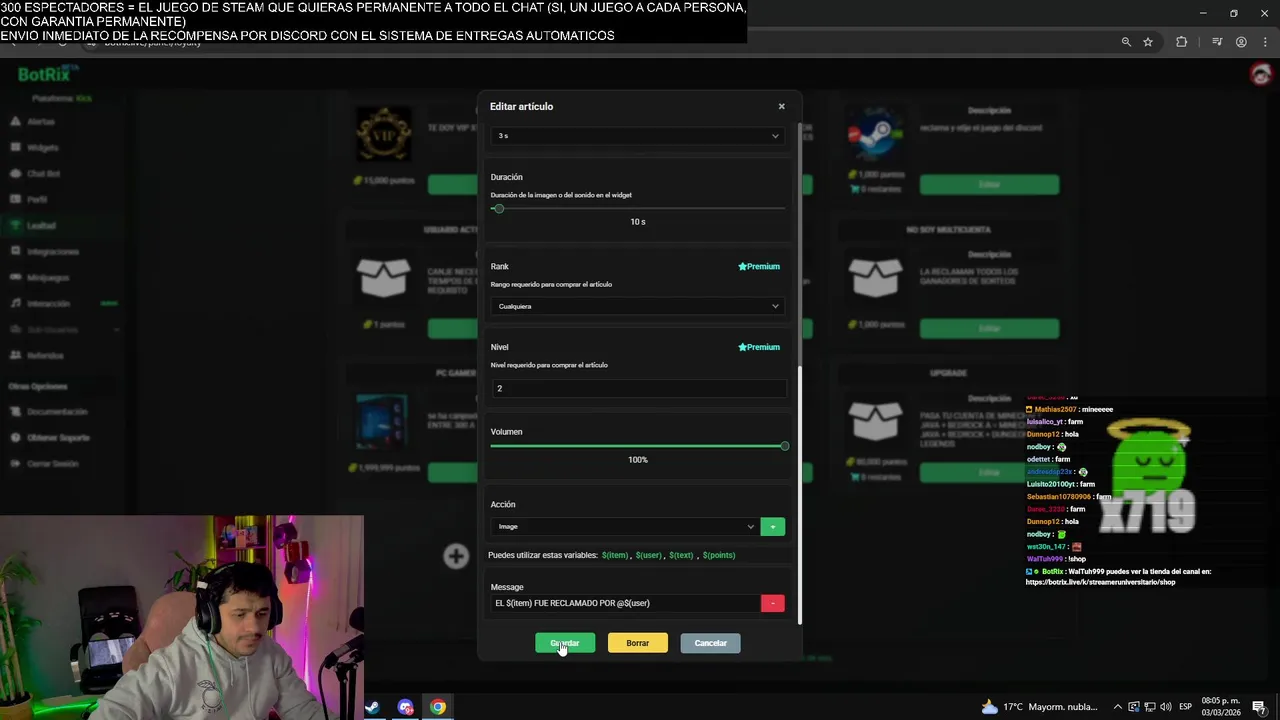Open Widgets in the BotRix sidebar

pyautogui.click(x=43, y=148)
